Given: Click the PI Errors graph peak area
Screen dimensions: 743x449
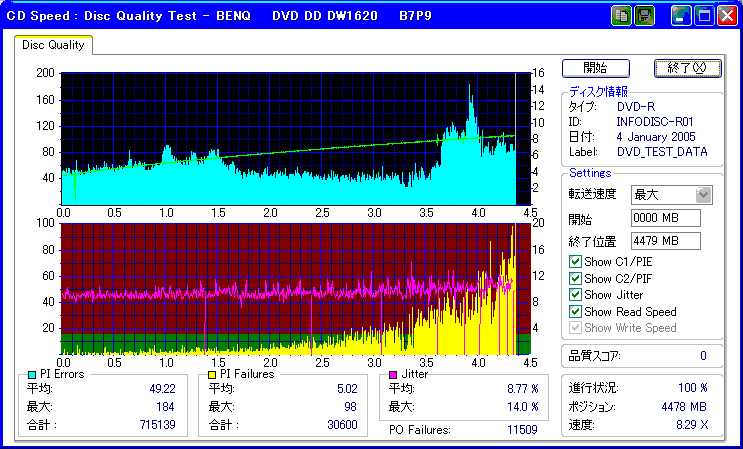Looking at the screenshot, I should coord(470,109).
